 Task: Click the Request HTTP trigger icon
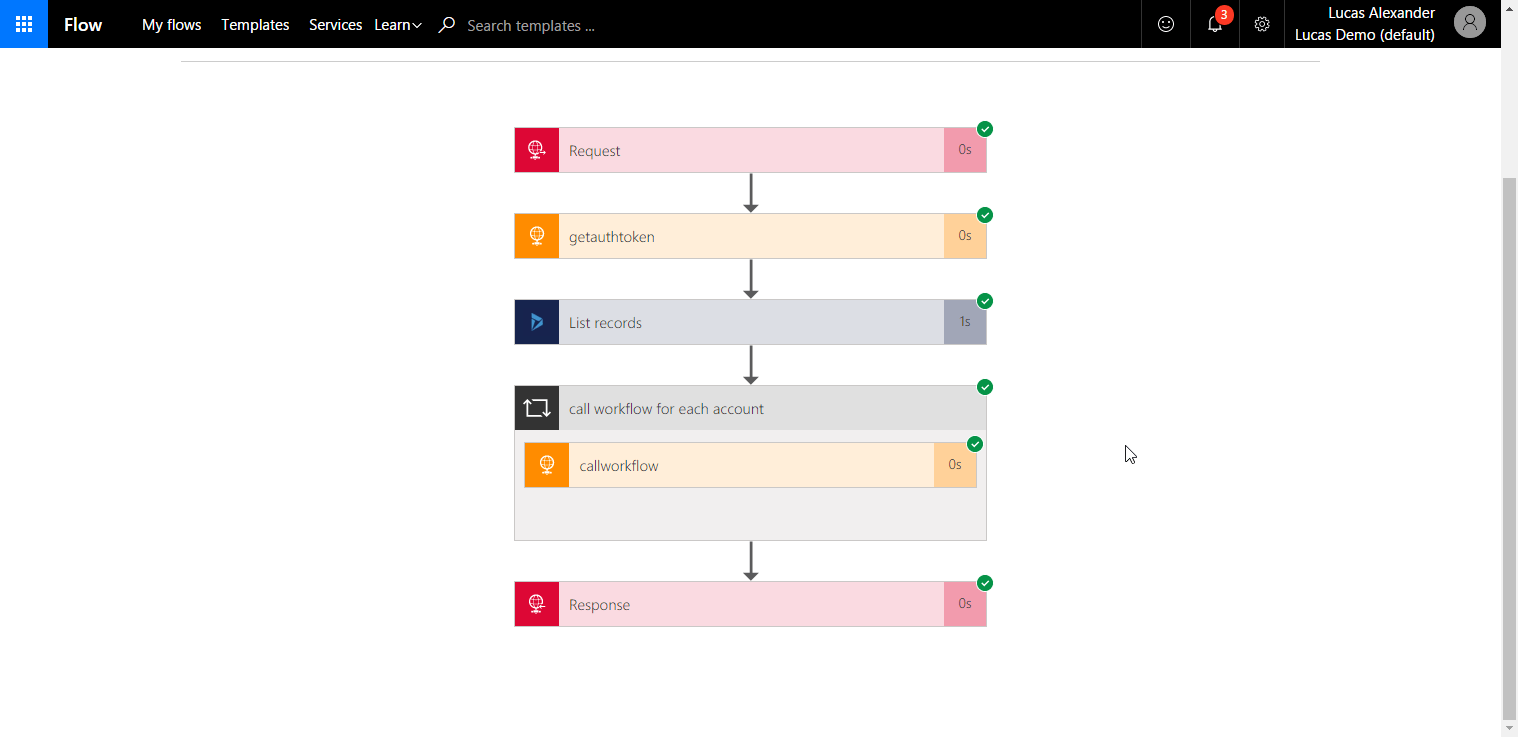(536, 149)
